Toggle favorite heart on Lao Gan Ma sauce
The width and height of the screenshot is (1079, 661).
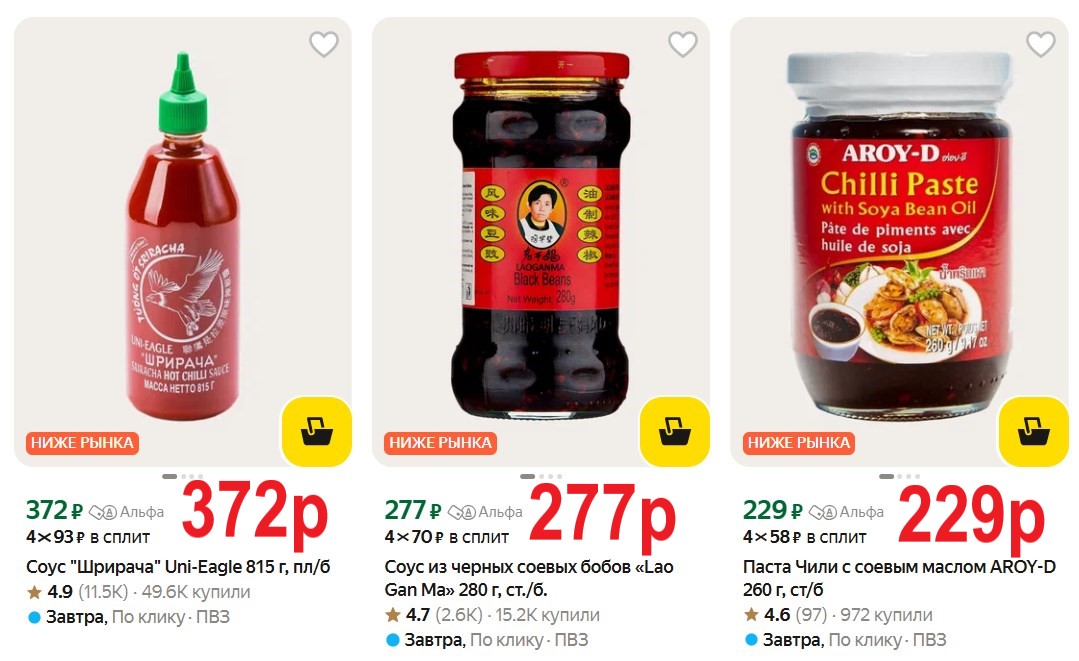pyautogui.click(x=683, y=45)
